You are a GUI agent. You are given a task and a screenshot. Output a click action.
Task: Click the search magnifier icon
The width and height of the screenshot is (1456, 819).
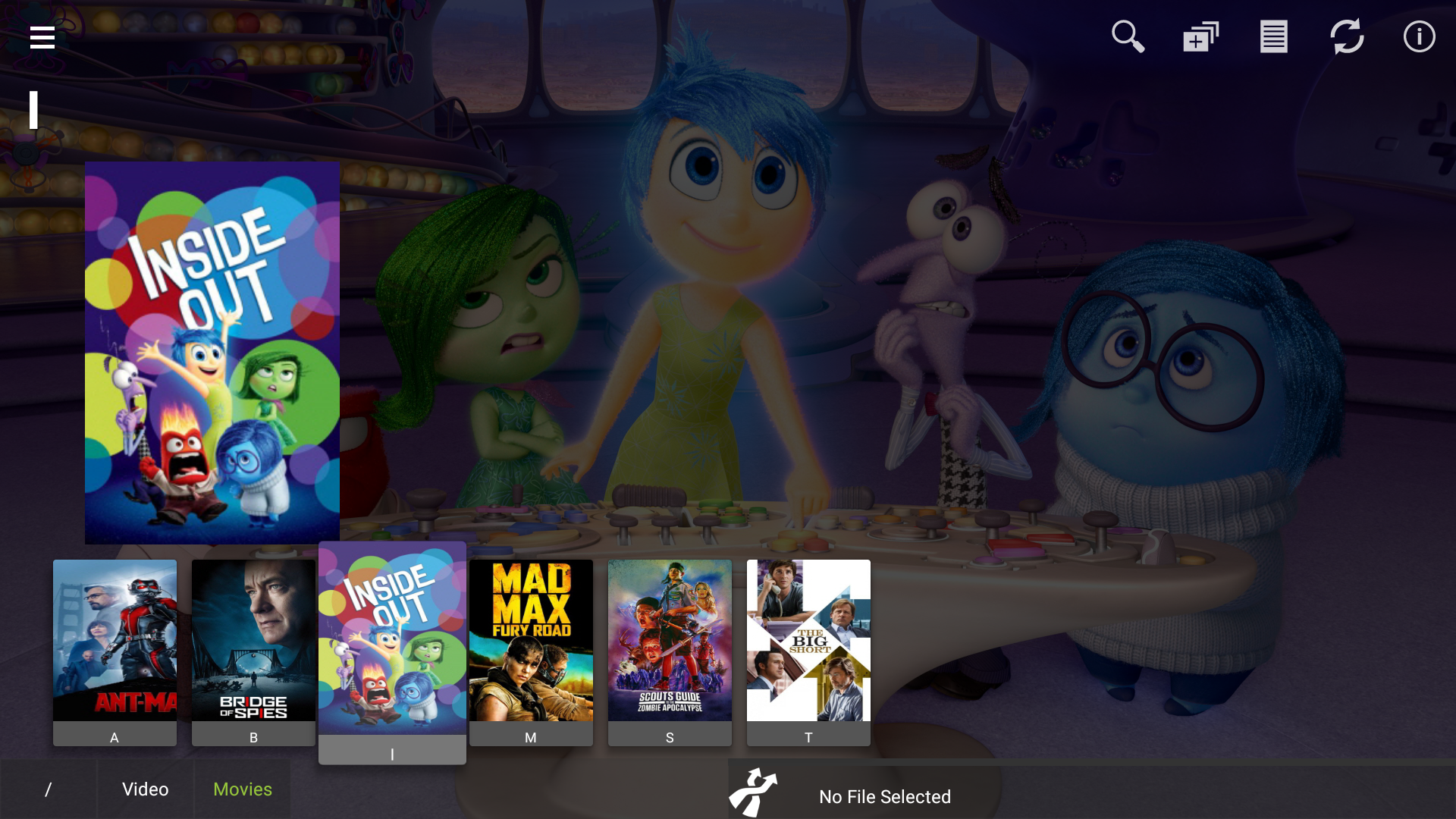coord(1128,36)
